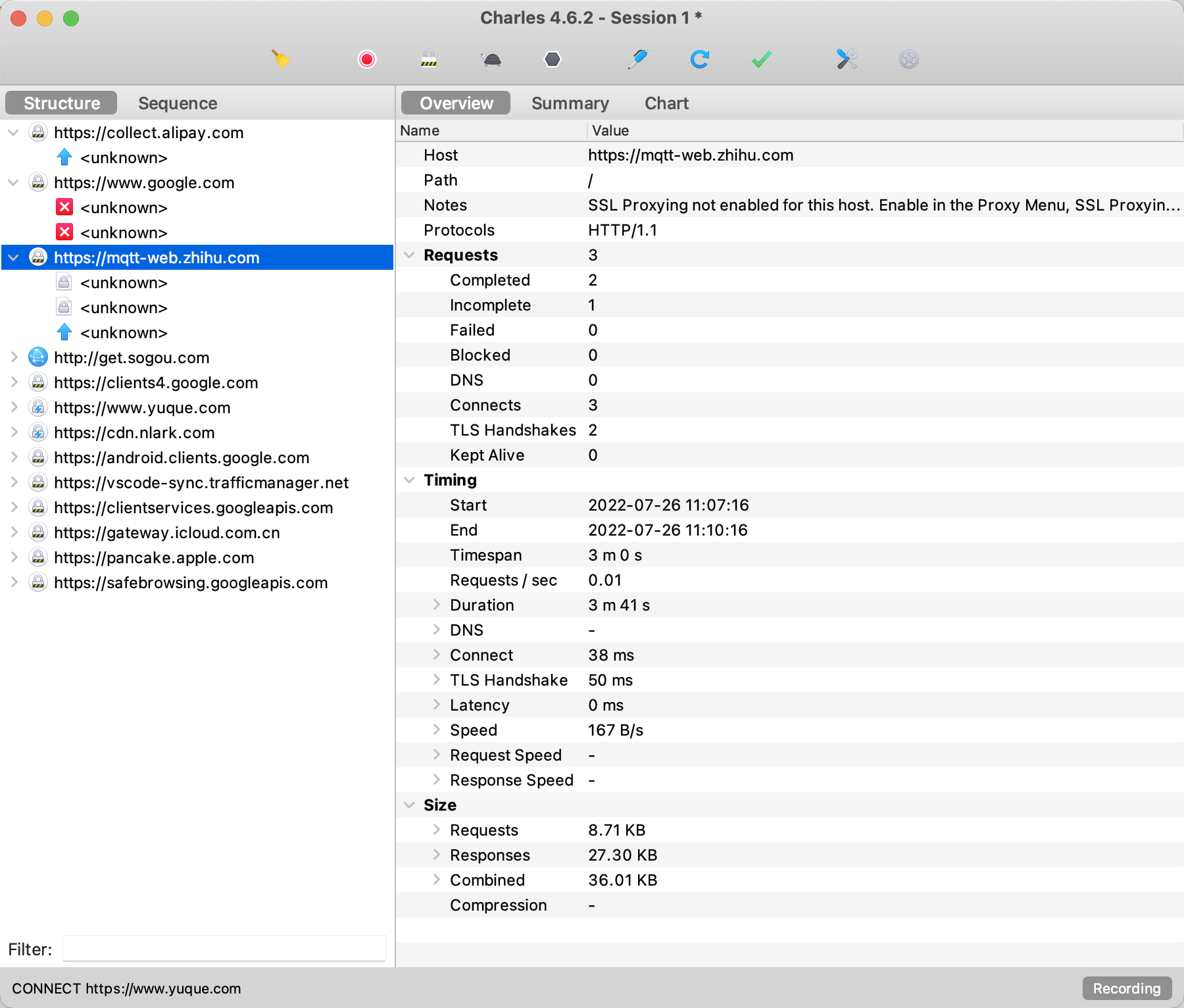Image resolution: width=1184 pixels, height=1008 pixels.
Task: Click the status bar CONNECT https://www.yuque.com text
Action: click(x=126, y=988)
